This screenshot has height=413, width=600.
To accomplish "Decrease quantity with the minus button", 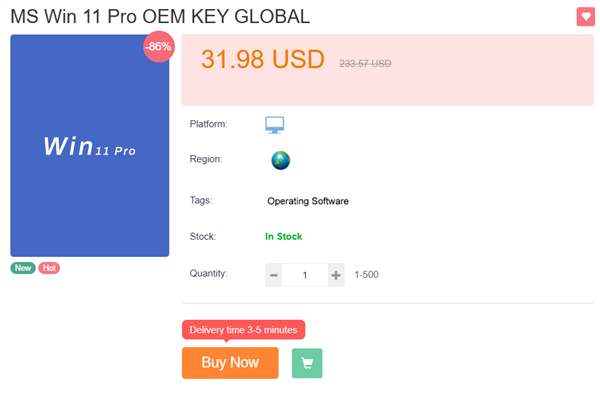I will [274, 275].
